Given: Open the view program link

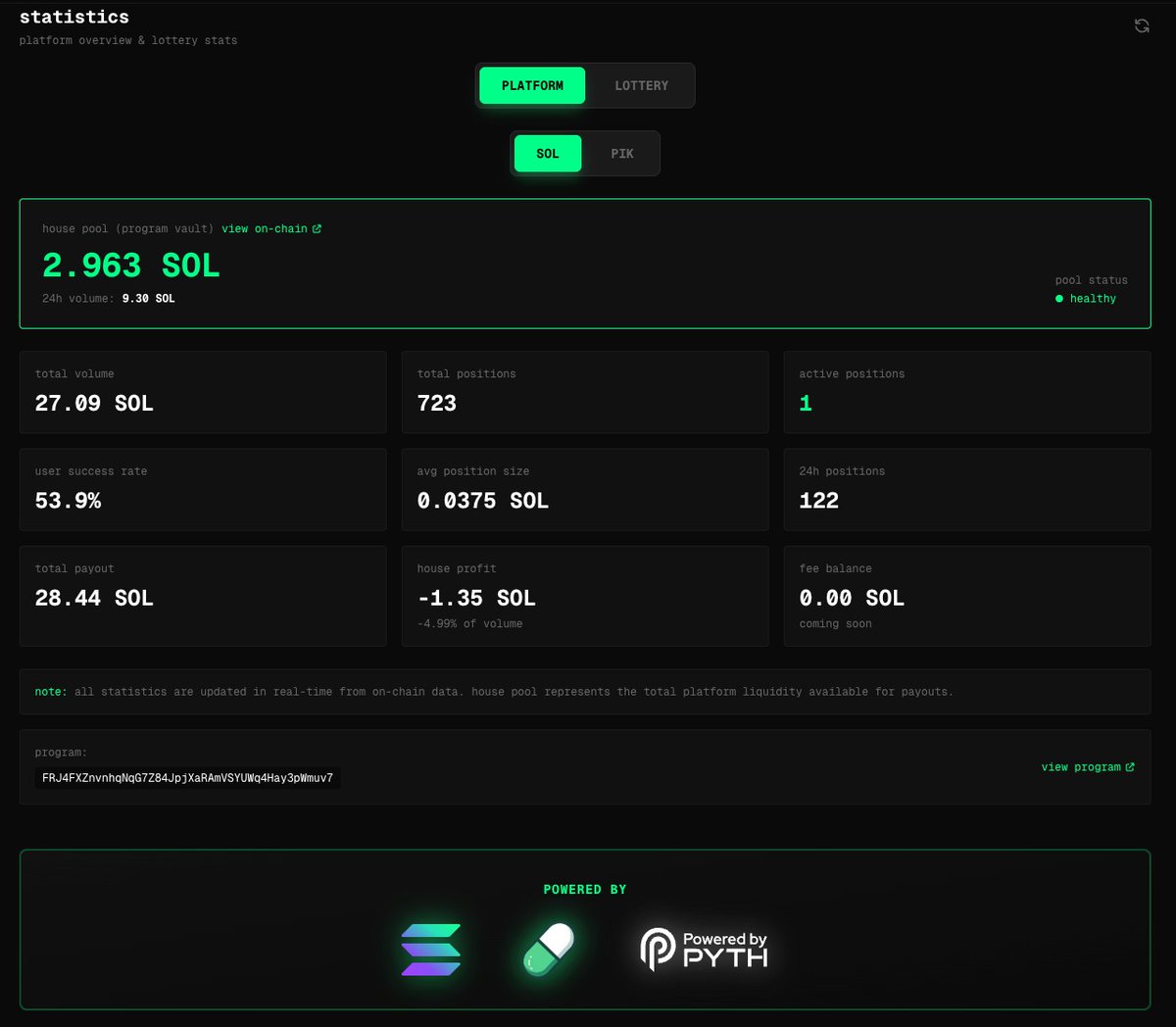Looking at the screenshot, I should (1080, 767).
